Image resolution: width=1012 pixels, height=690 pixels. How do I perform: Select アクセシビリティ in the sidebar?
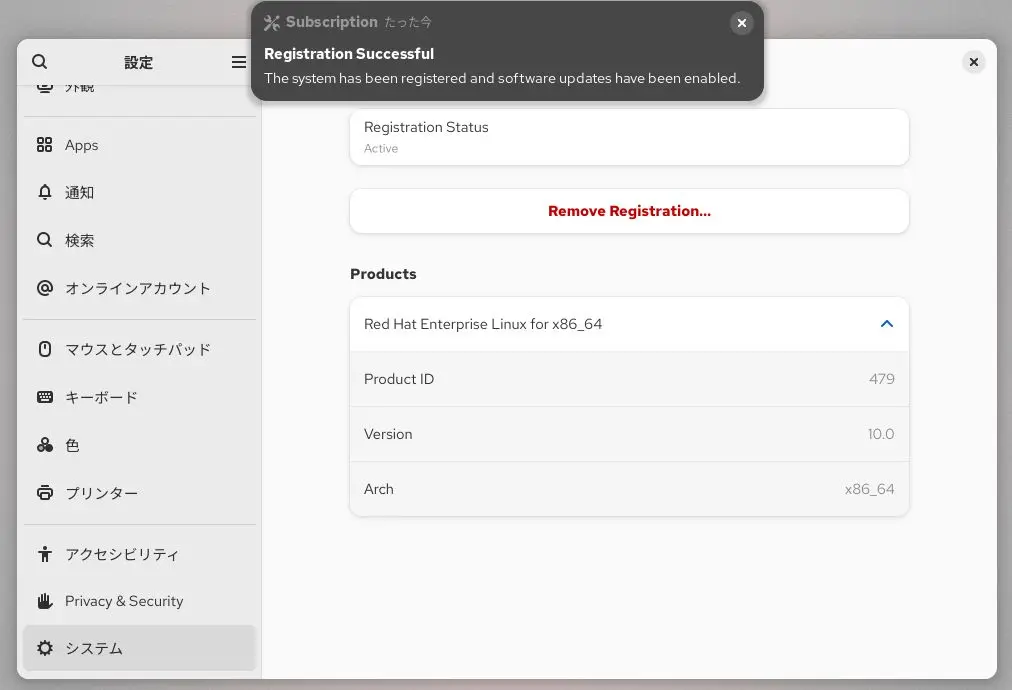pos(120,554)
